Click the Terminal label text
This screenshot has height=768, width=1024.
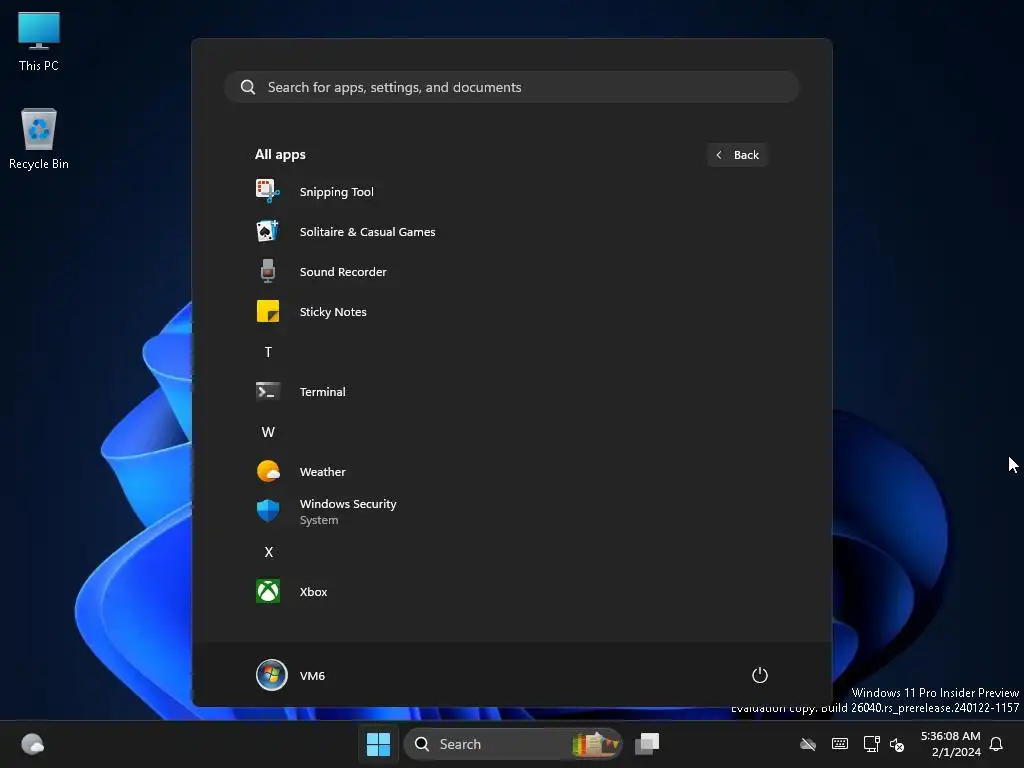coord(323,392)
